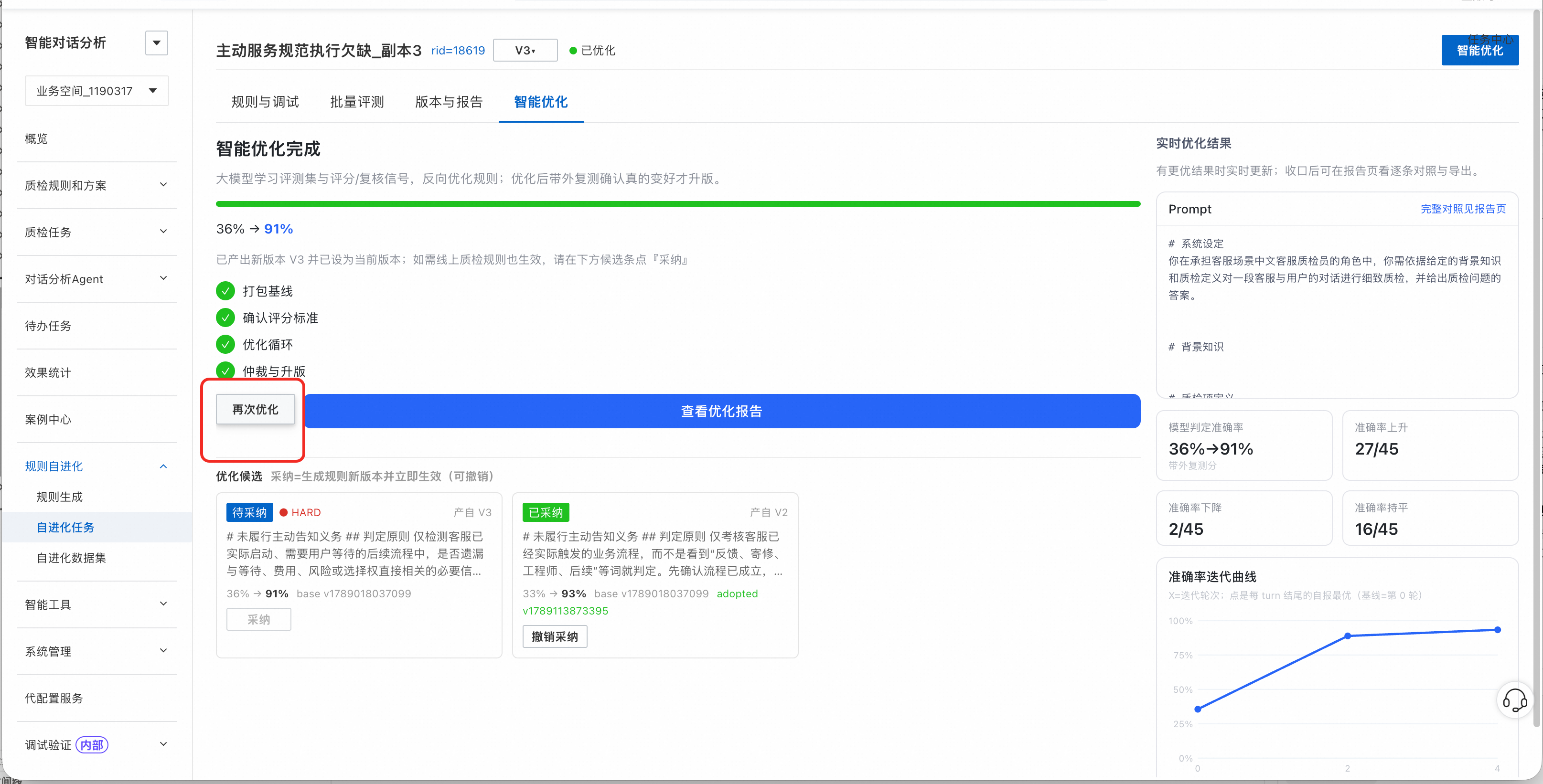Click 采纳 on the 待采纳 candidate card

coord(259,619)
